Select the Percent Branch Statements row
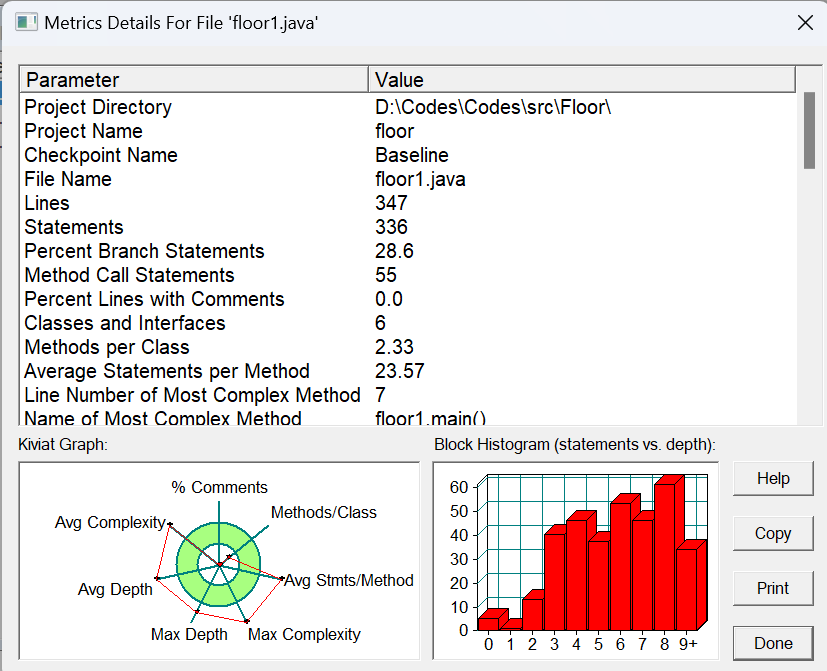This screenshot has height=671, width=827. coord(408,251)
